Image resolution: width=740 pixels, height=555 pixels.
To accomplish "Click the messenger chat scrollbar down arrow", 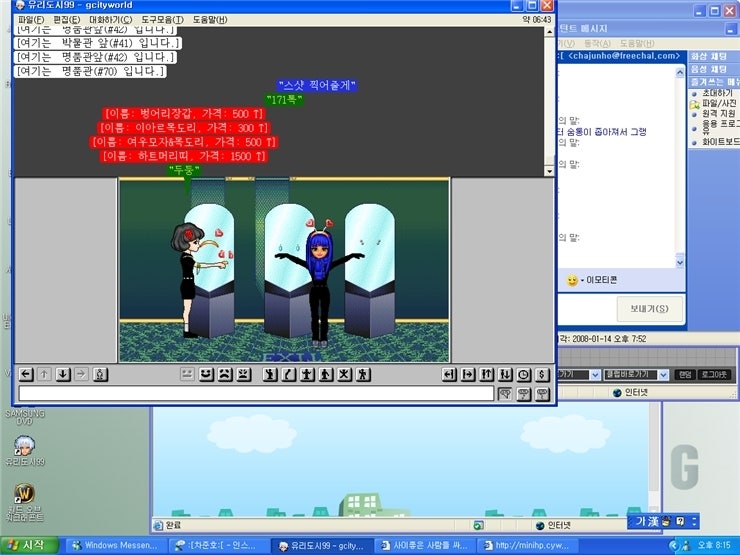I will click(x=678, y=262).
